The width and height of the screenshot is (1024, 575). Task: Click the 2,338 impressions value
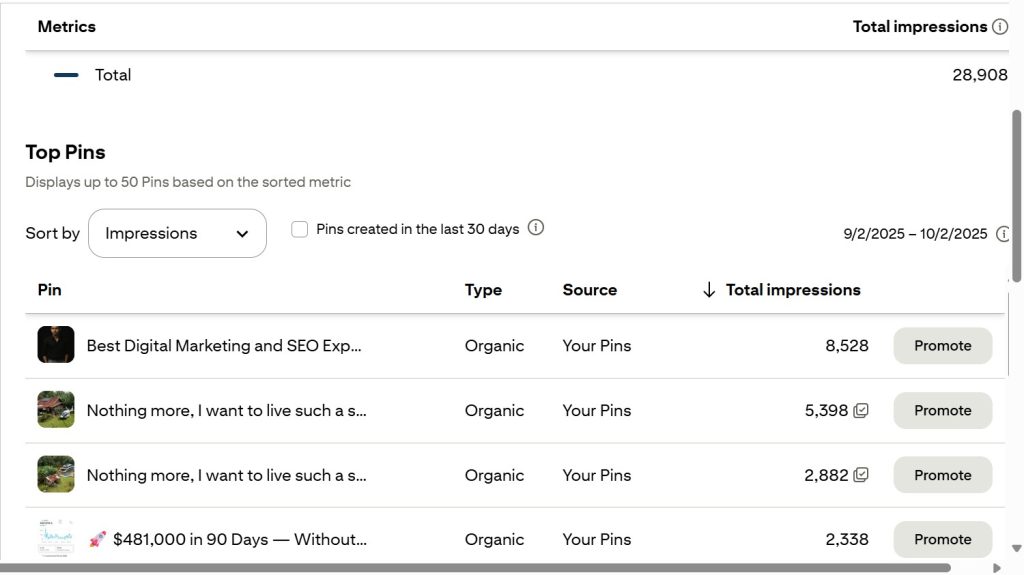(847, 540)
